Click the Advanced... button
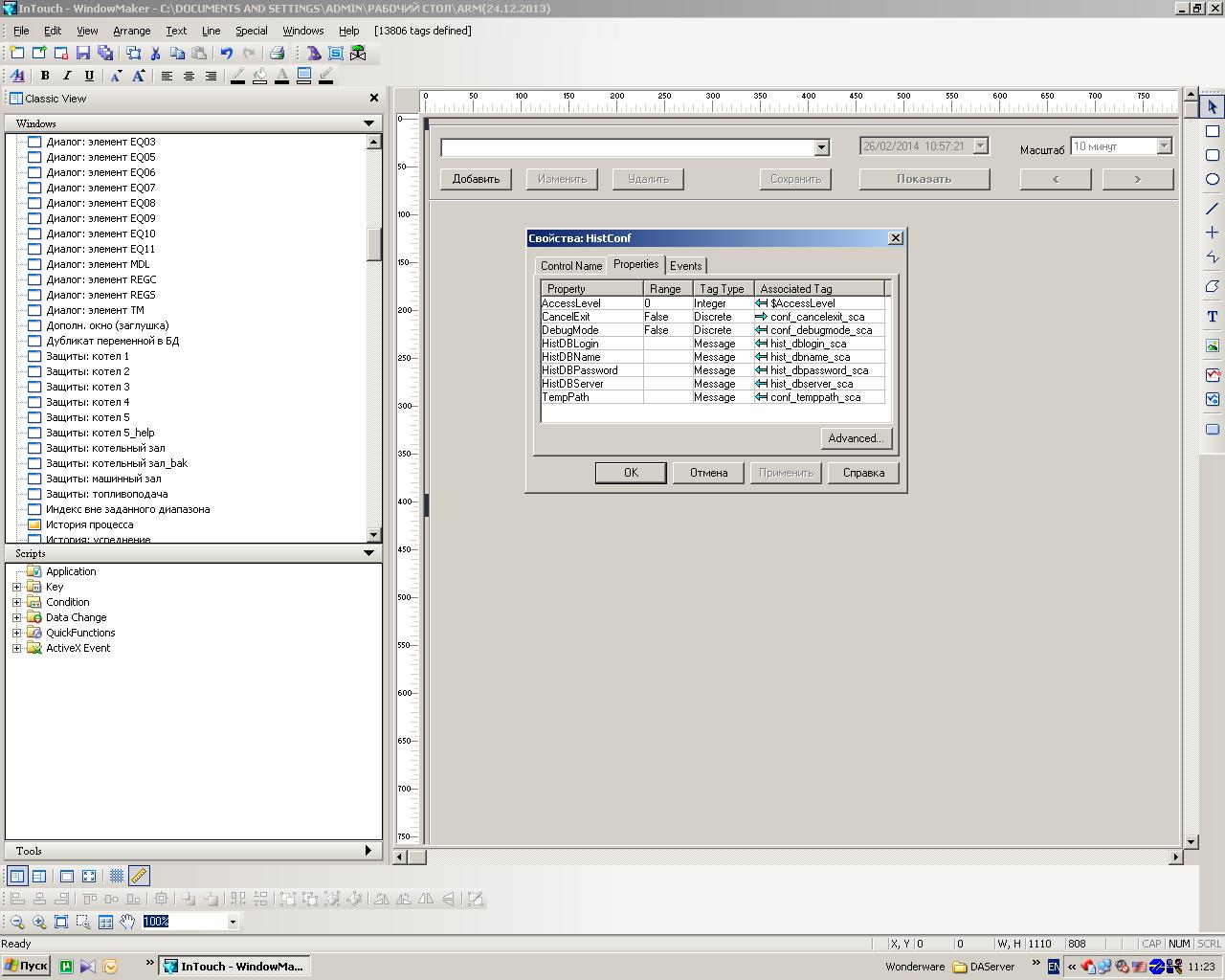Screen dimensions: 1225x980 pos(856,438)
